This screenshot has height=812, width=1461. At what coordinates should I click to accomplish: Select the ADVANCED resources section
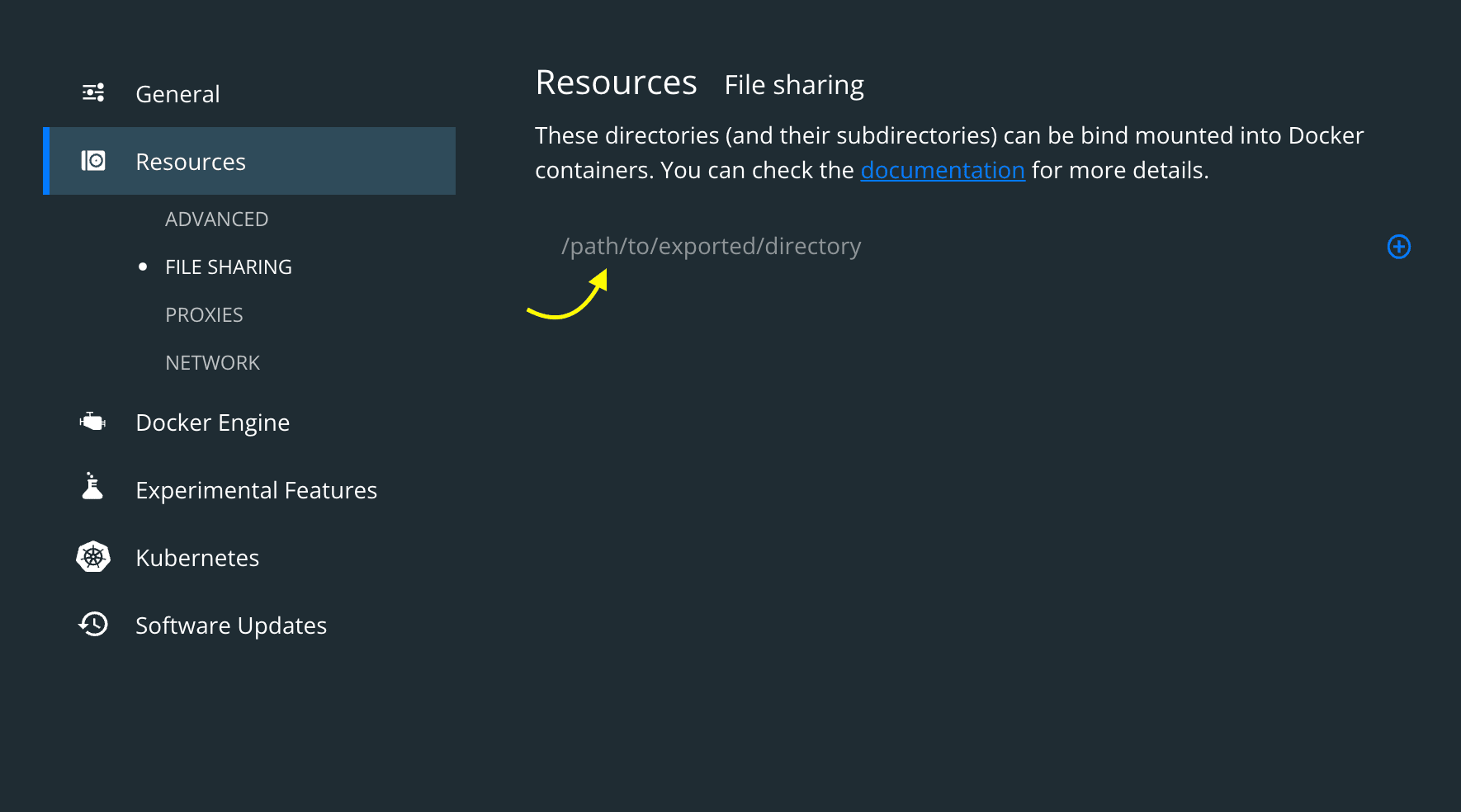[x=216, y=219]
